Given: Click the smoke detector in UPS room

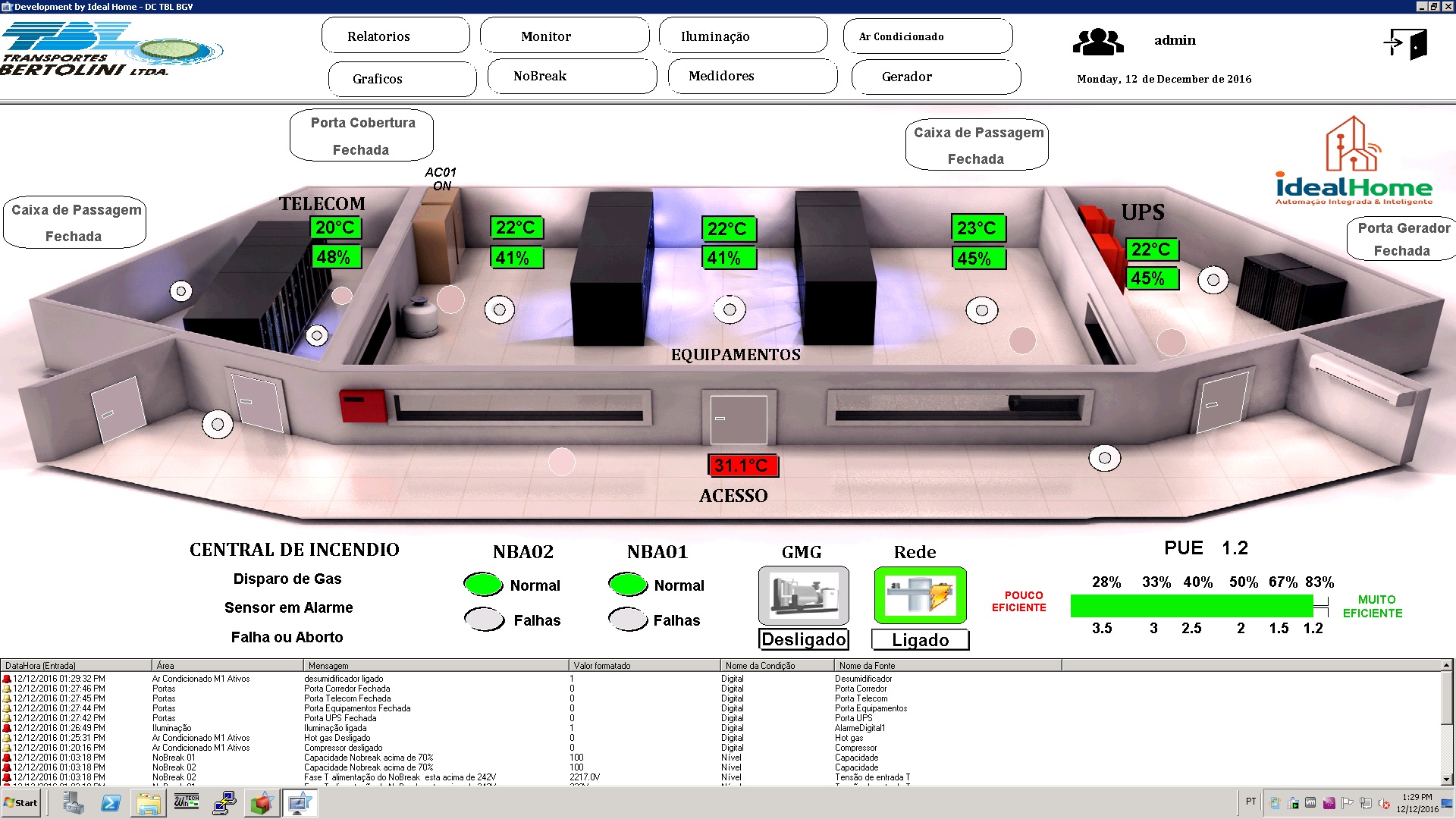Looking at the screenshot, I should click(1213, 280).
